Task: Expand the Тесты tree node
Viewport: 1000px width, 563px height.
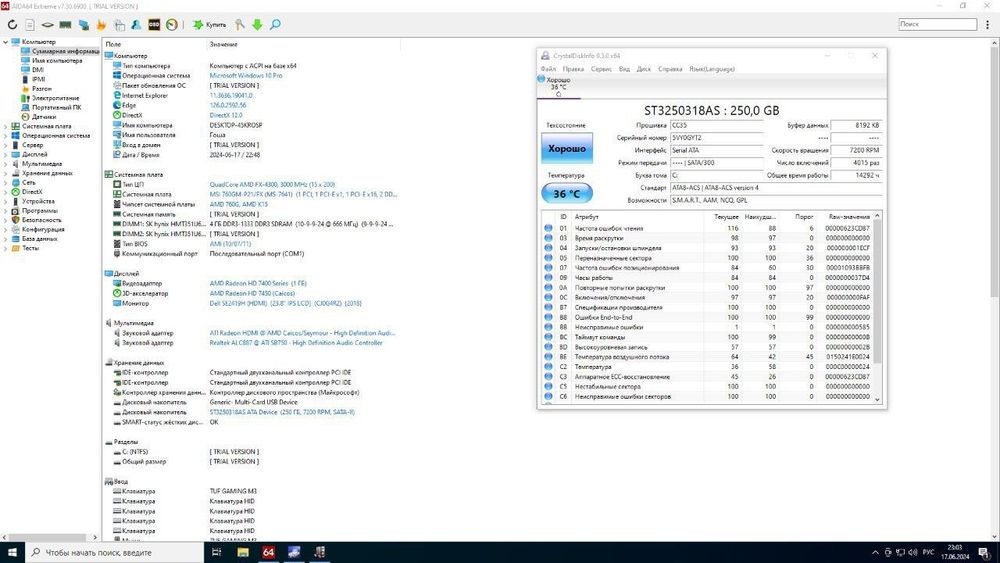Action: click(5, 248)
